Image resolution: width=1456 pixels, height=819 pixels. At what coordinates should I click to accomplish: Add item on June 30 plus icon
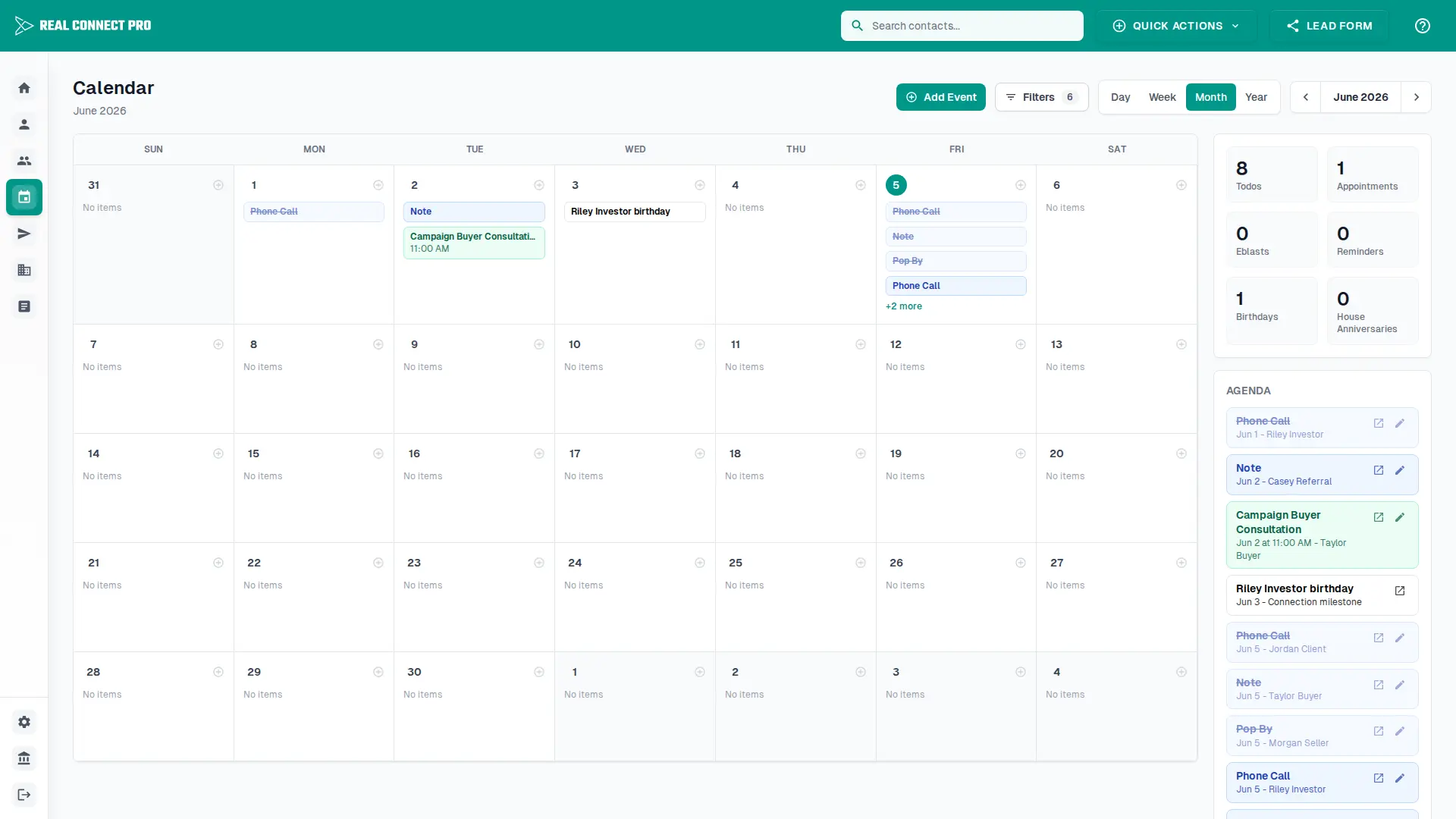click(x=539, y=672)
